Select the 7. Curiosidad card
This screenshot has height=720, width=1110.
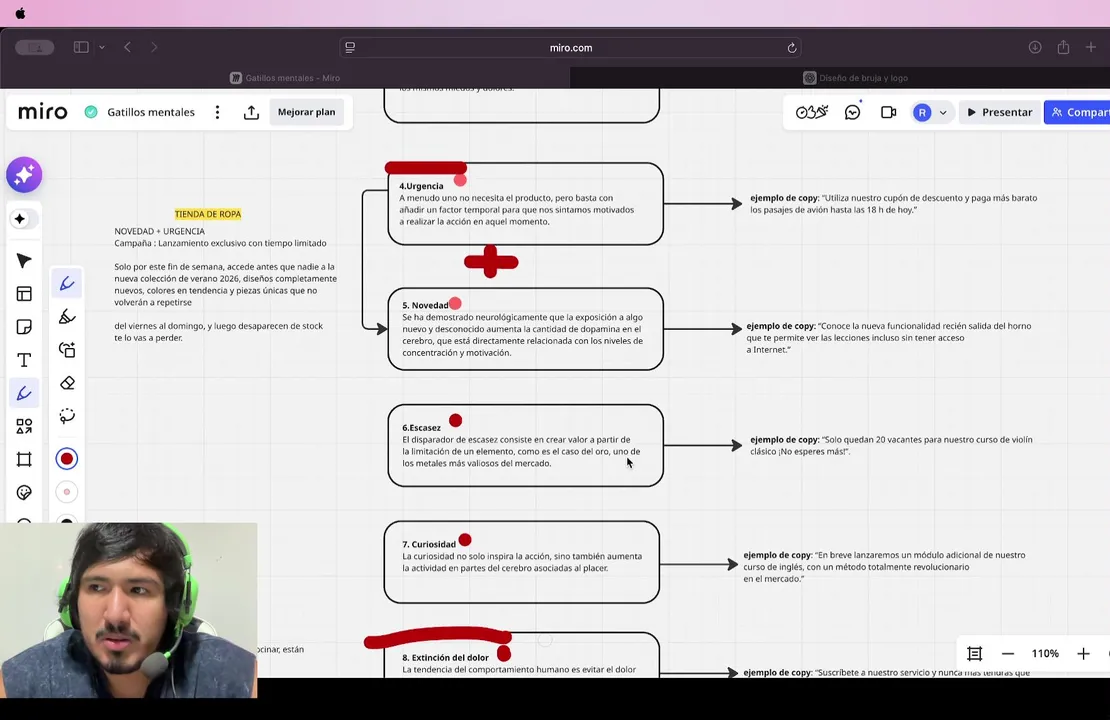coord(522,562)
